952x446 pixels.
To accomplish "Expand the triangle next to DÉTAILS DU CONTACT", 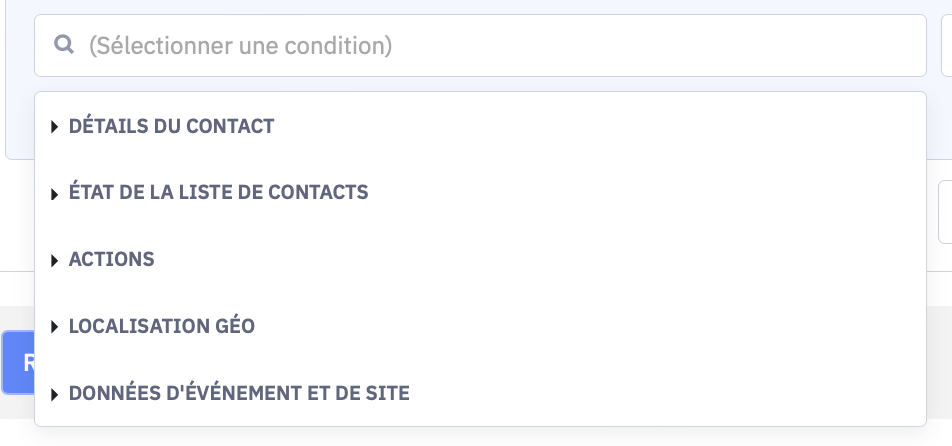I will coord(55,126).
